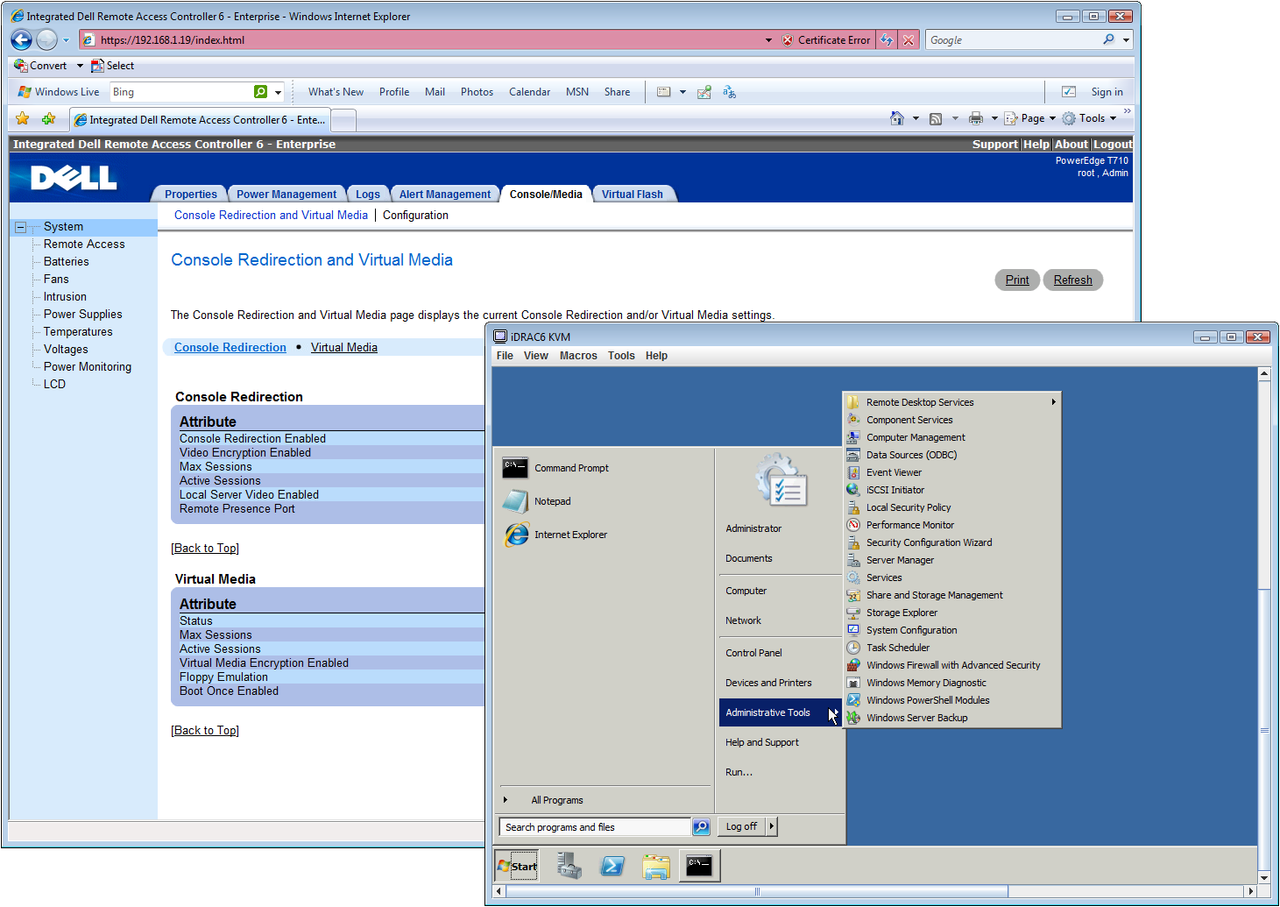Open the Configuration subtab link
Viewport: 1280px width, 907px height.
click(416, 215)
